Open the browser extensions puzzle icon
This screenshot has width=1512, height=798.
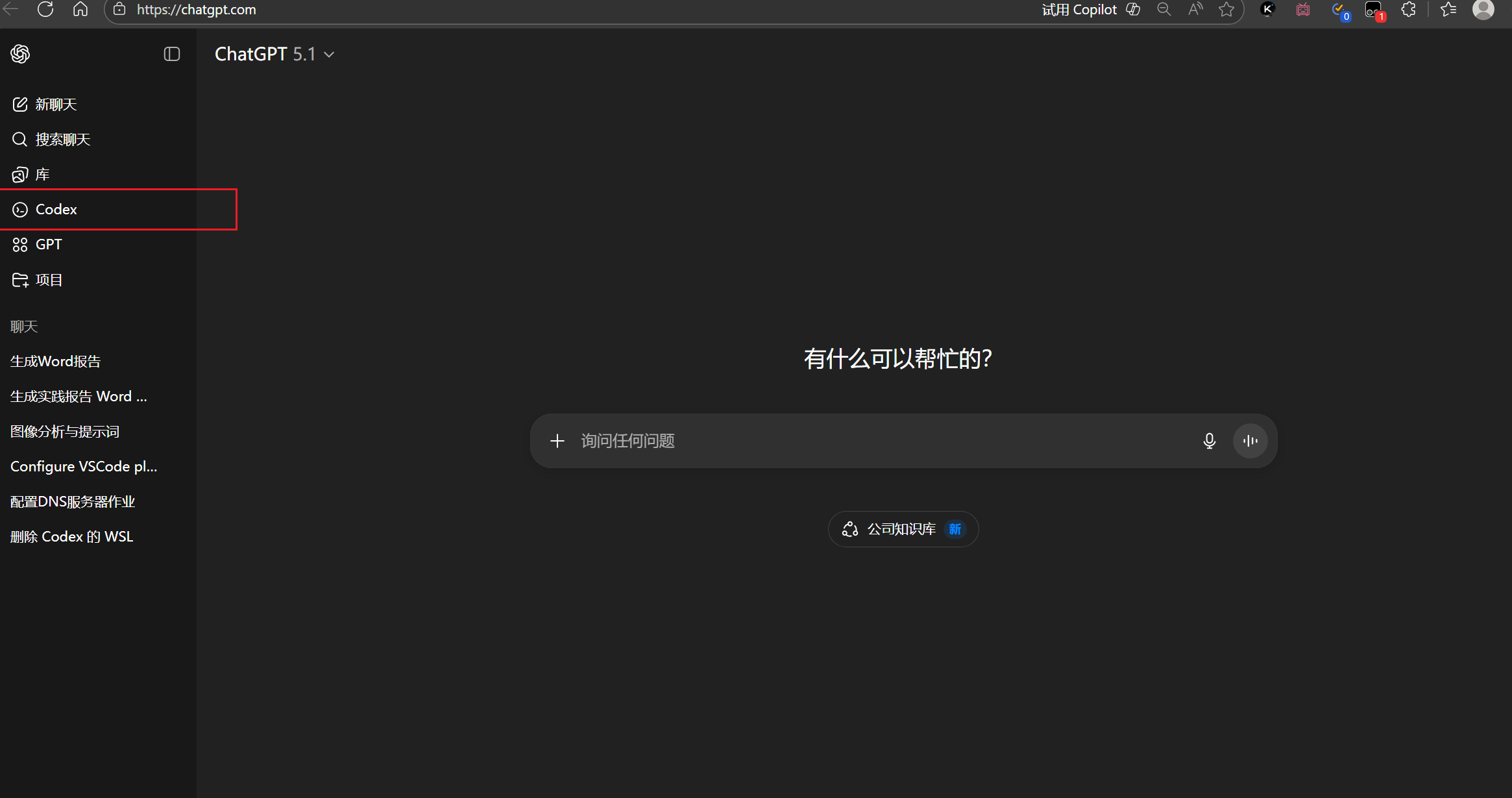[1409, 10]
